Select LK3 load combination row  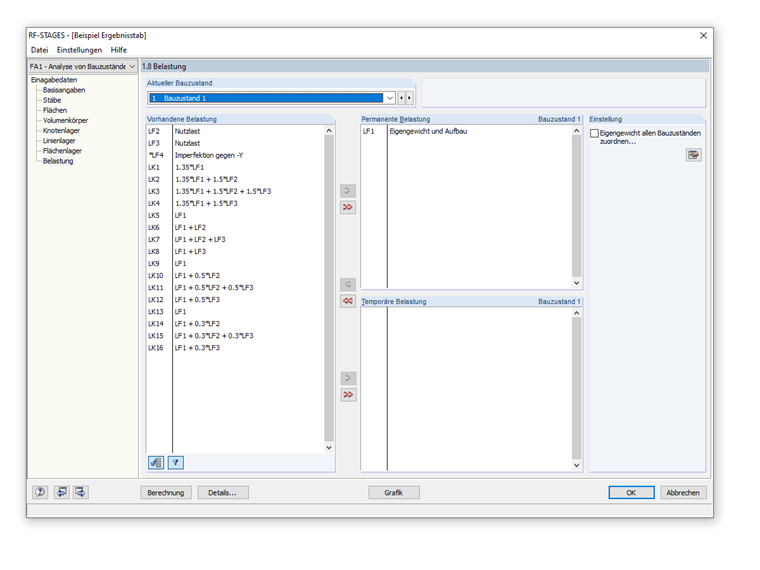coord(235,191)
